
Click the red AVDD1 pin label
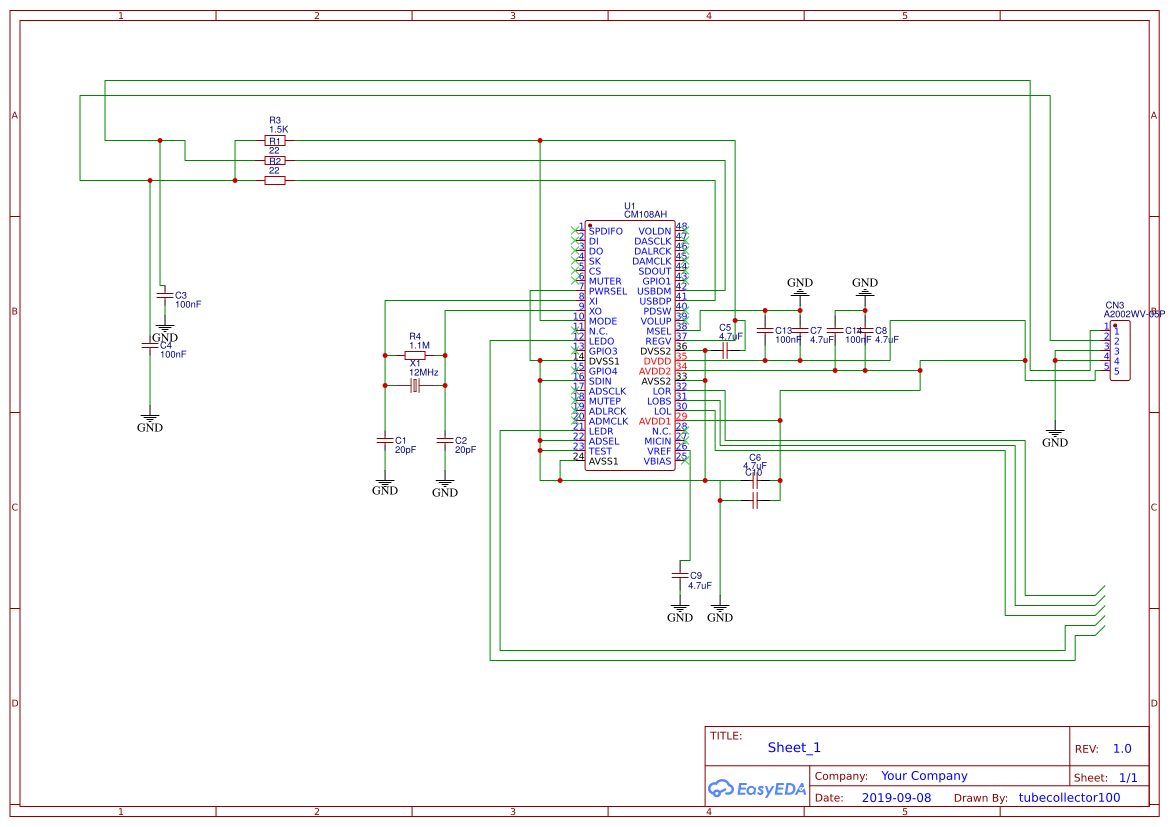click(655, 422)
